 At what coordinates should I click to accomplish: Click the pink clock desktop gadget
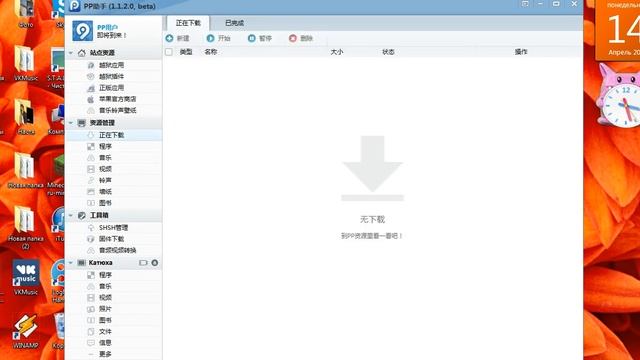[619, 96]
